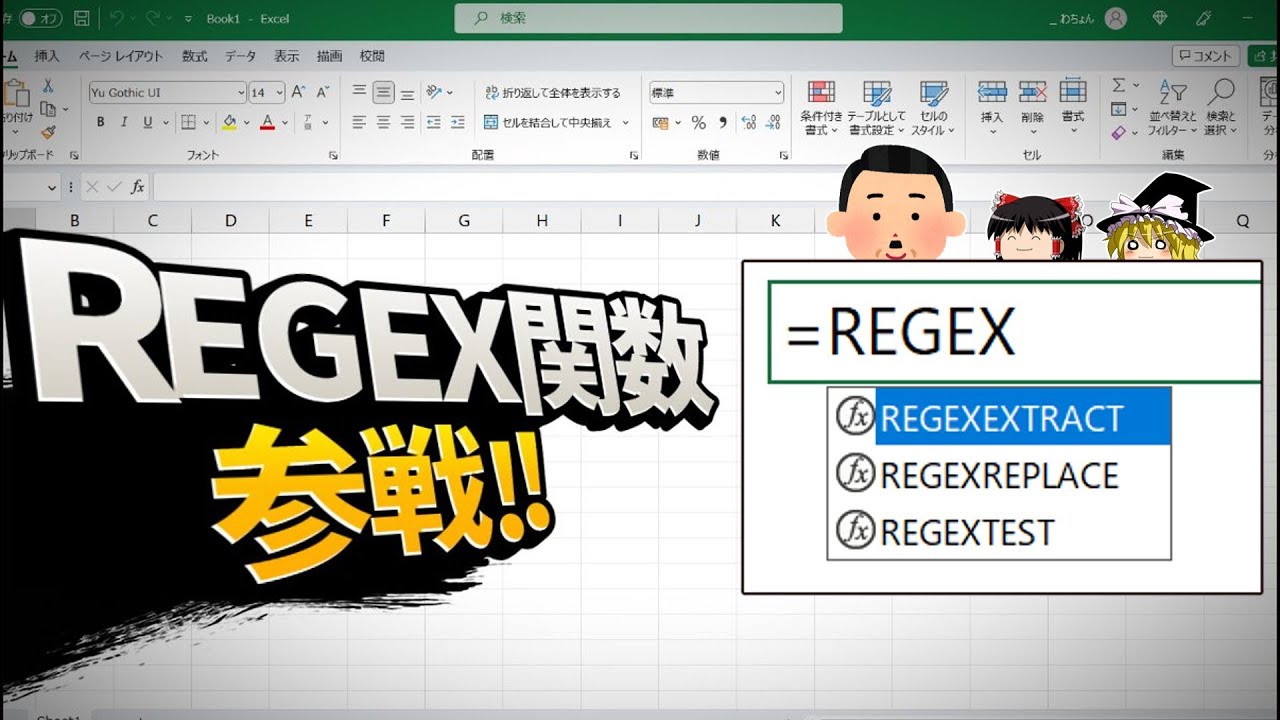Click the Decrease Decimal icon
Screen dimensions: 1280x720
(774, 123)
